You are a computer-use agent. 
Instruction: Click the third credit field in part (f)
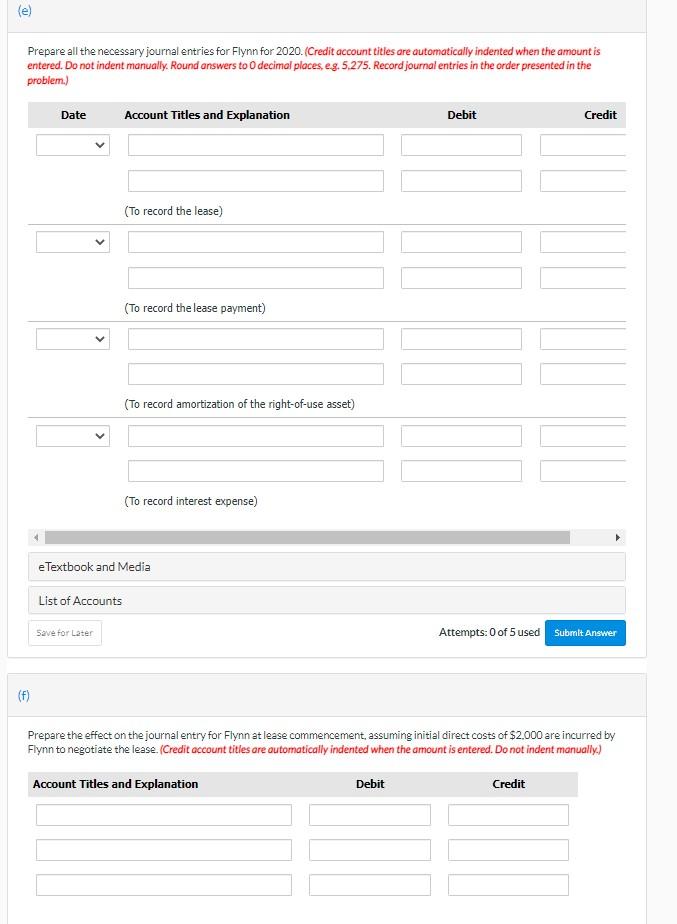click(x=508, y=885)
